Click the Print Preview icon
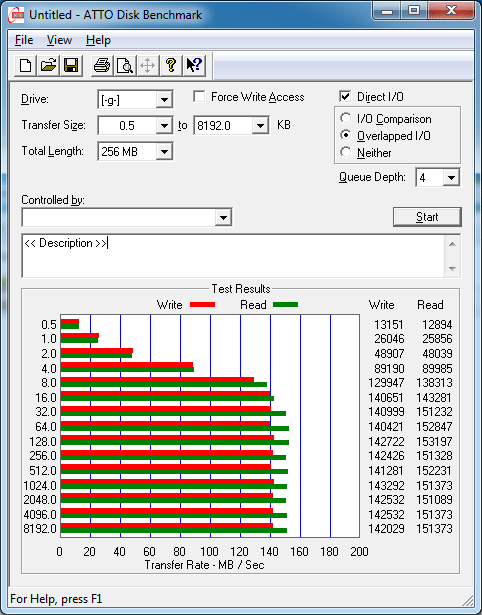 [125, 65]
